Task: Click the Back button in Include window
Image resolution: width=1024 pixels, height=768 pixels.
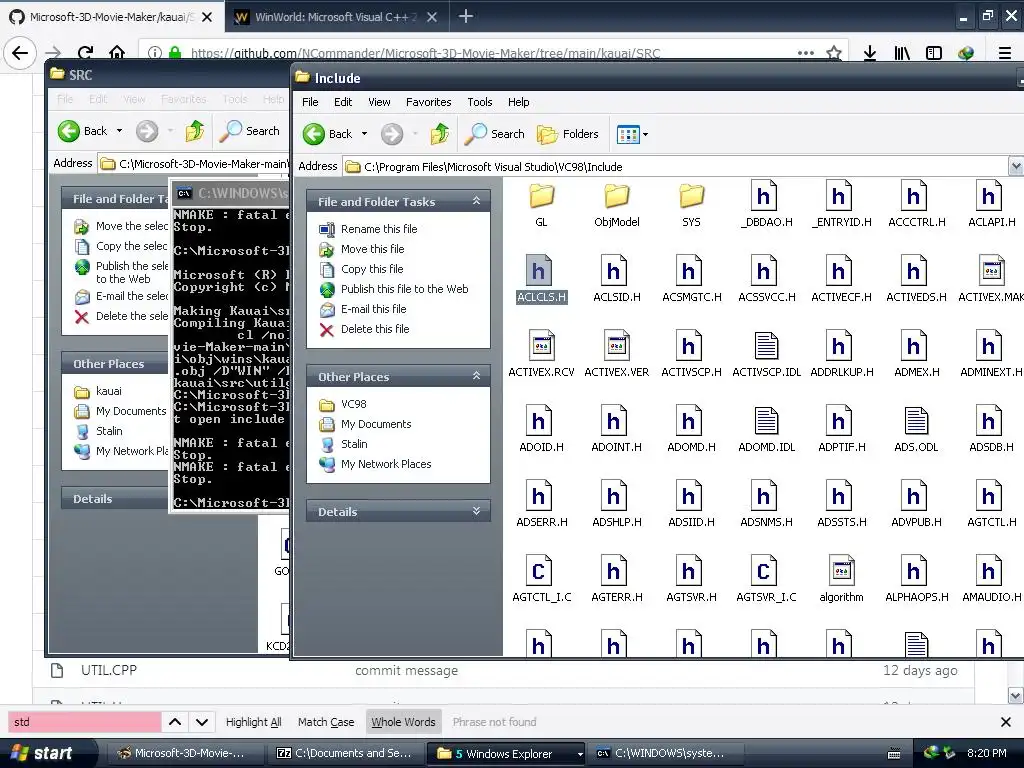Action: [328, 134]
